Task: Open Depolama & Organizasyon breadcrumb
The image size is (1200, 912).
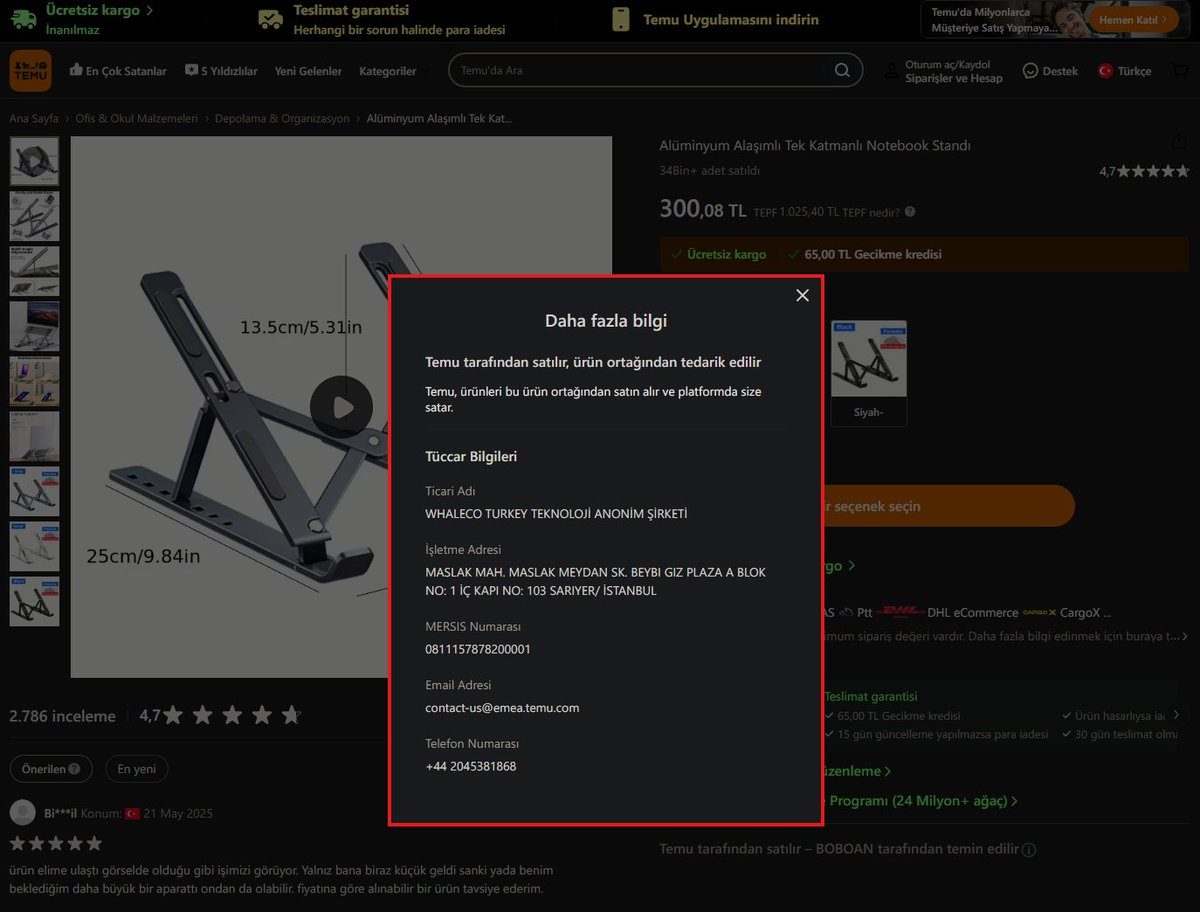Action: click(x=282, y=118)
